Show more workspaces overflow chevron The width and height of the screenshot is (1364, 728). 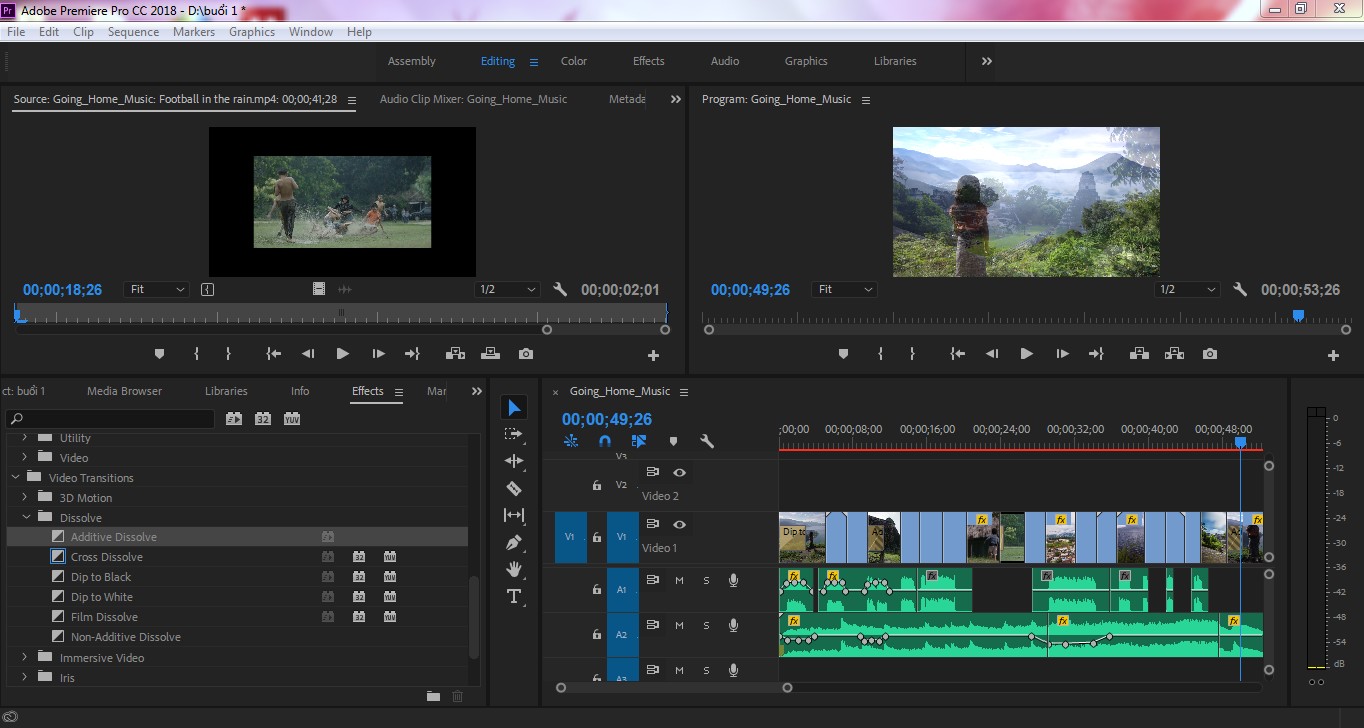pyautogui.click(x=987, y=61)
